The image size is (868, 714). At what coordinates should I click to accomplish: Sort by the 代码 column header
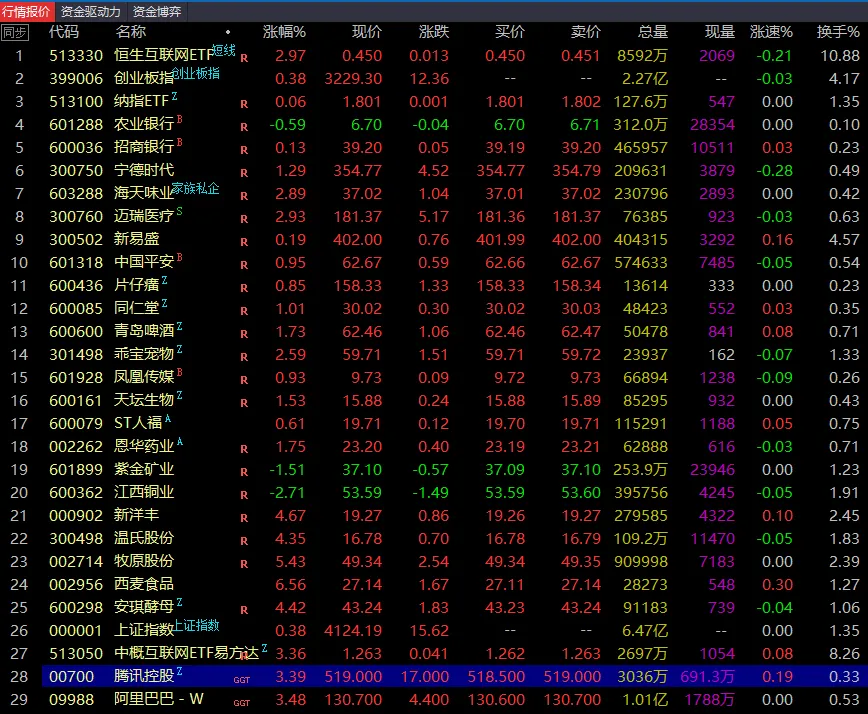(64, 32)
